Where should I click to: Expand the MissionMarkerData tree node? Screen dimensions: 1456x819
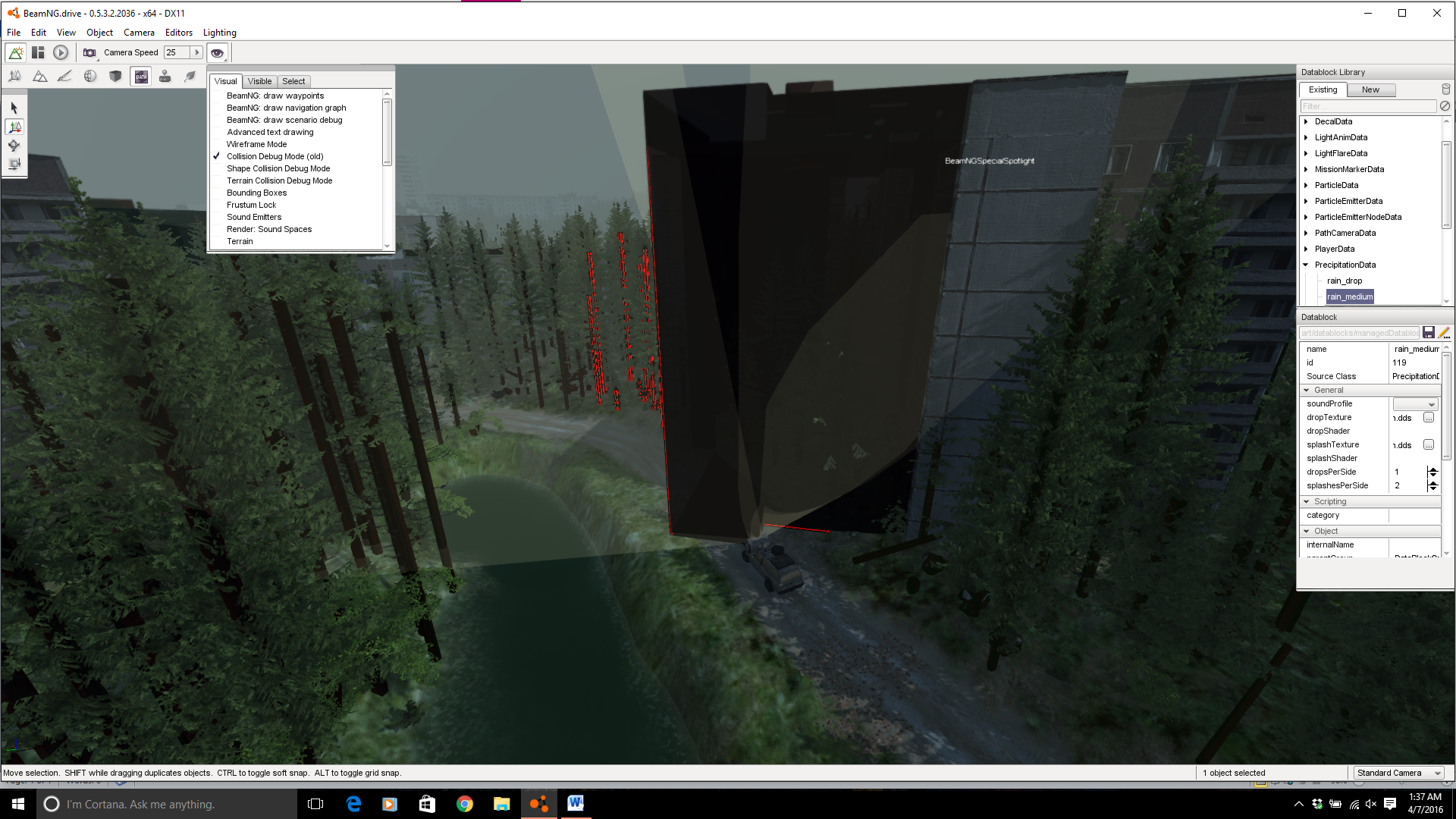(x=1306, y=169)
